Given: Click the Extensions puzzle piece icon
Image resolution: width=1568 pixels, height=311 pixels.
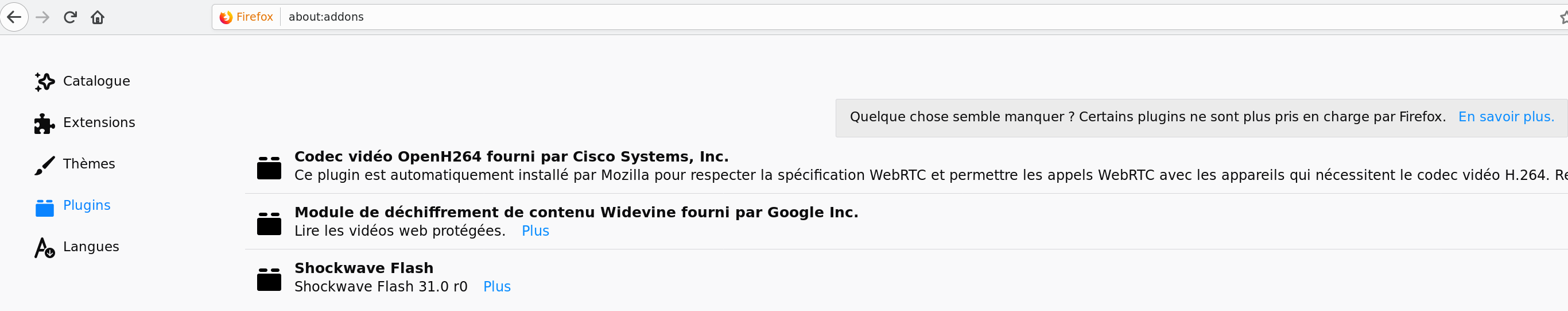Looking at the screenshot, I should 44,123.
